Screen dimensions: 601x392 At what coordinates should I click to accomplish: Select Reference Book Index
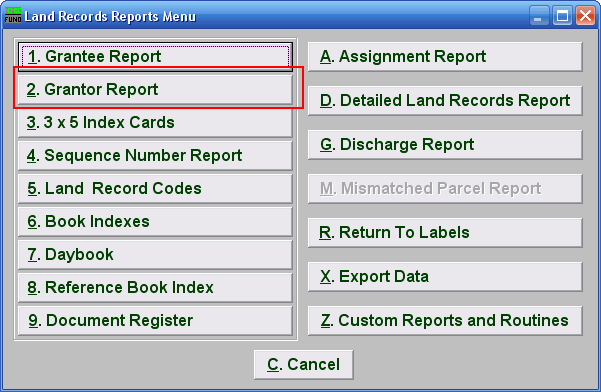155,287
